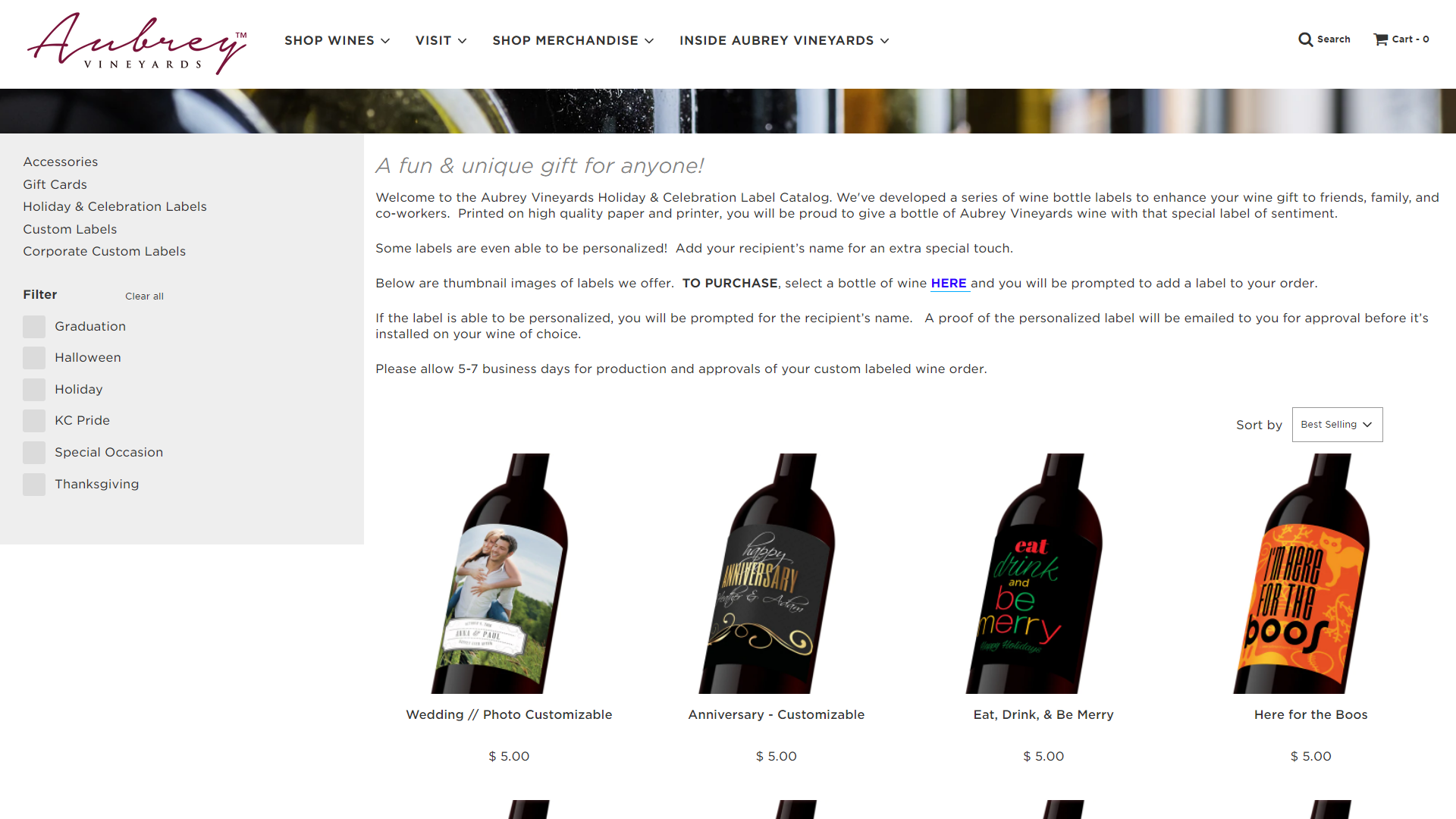The image size is (1456, 819).
Task: Open the shopping cart icon
Action: [1381, 39]
